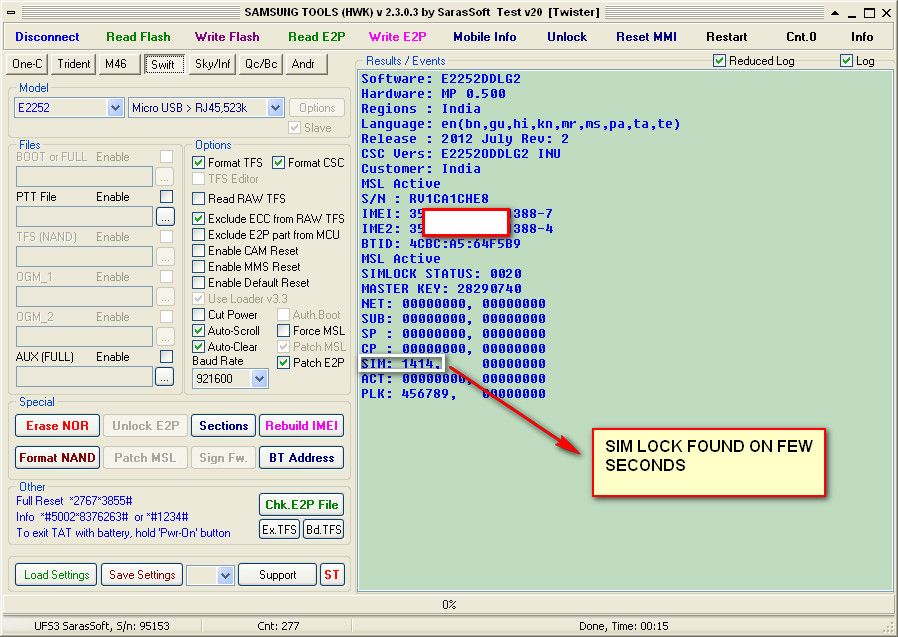The height and width of the screenshot is (637, 898).
Task: Open the Support button
Action: click(277, 575)
